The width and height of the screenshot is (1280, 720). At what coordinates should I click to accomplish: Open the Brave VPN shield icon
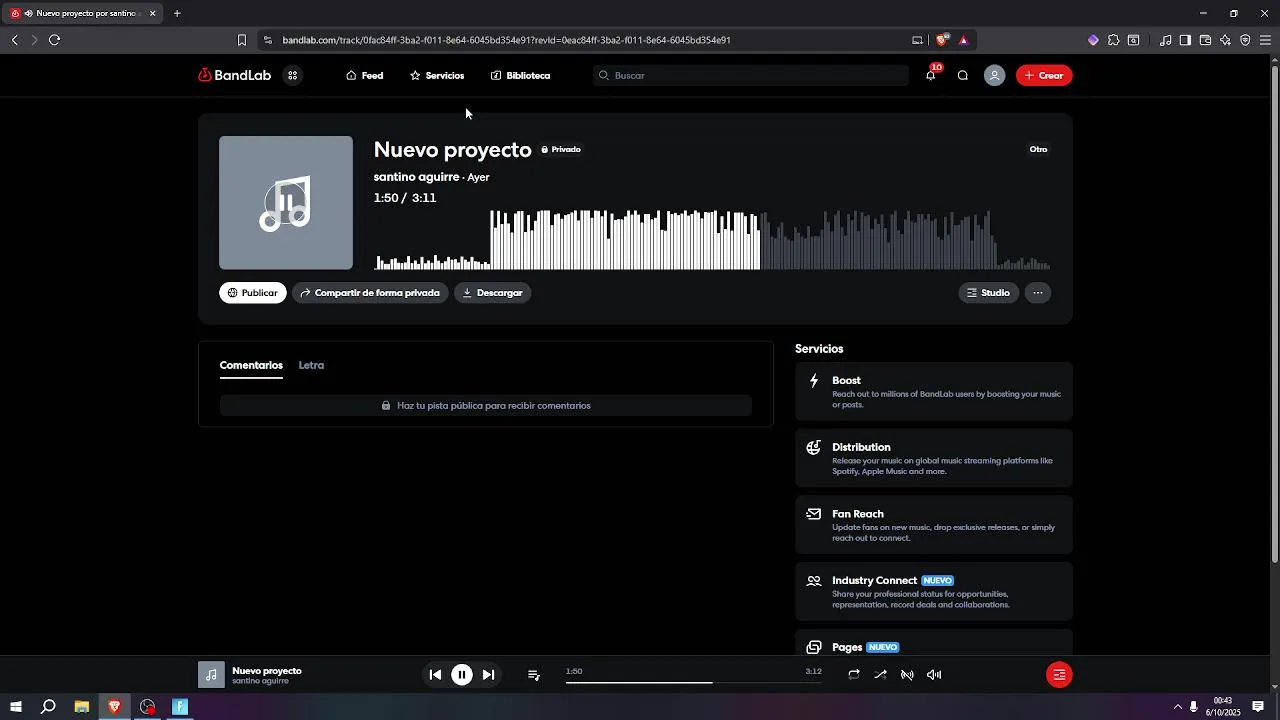point(1245,40)
